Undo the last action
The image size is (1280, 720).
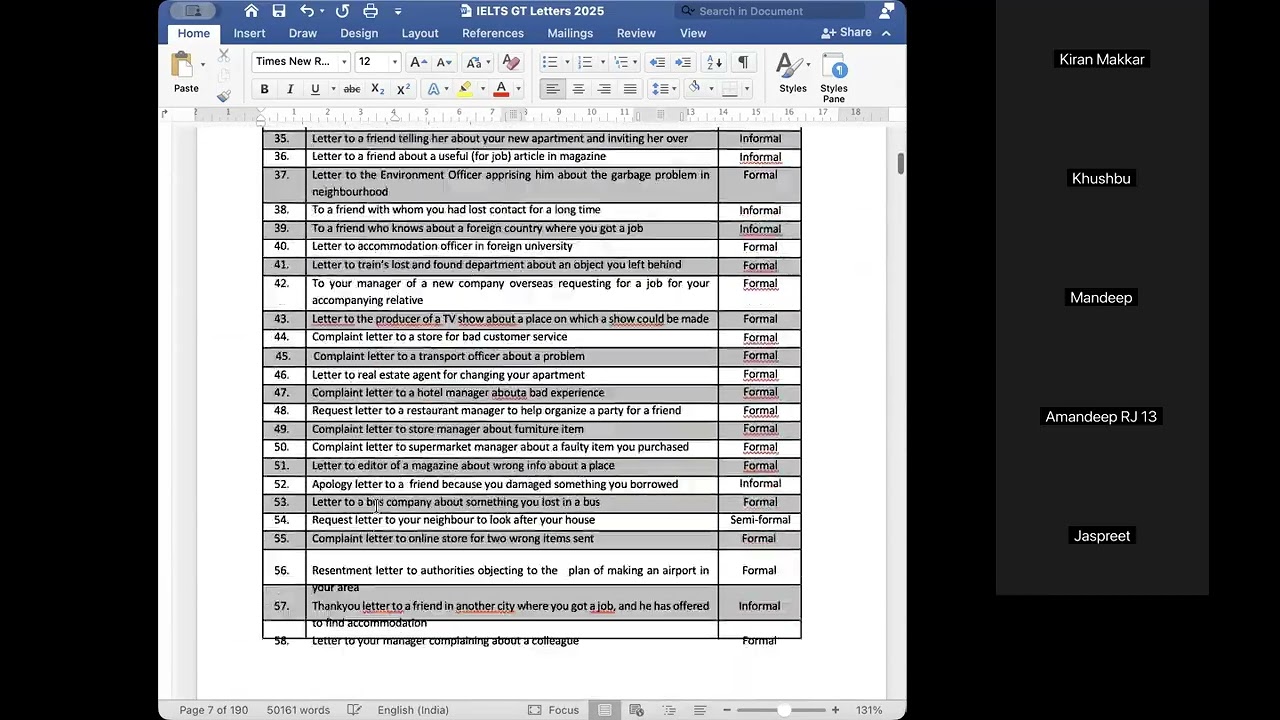(307, 11)
